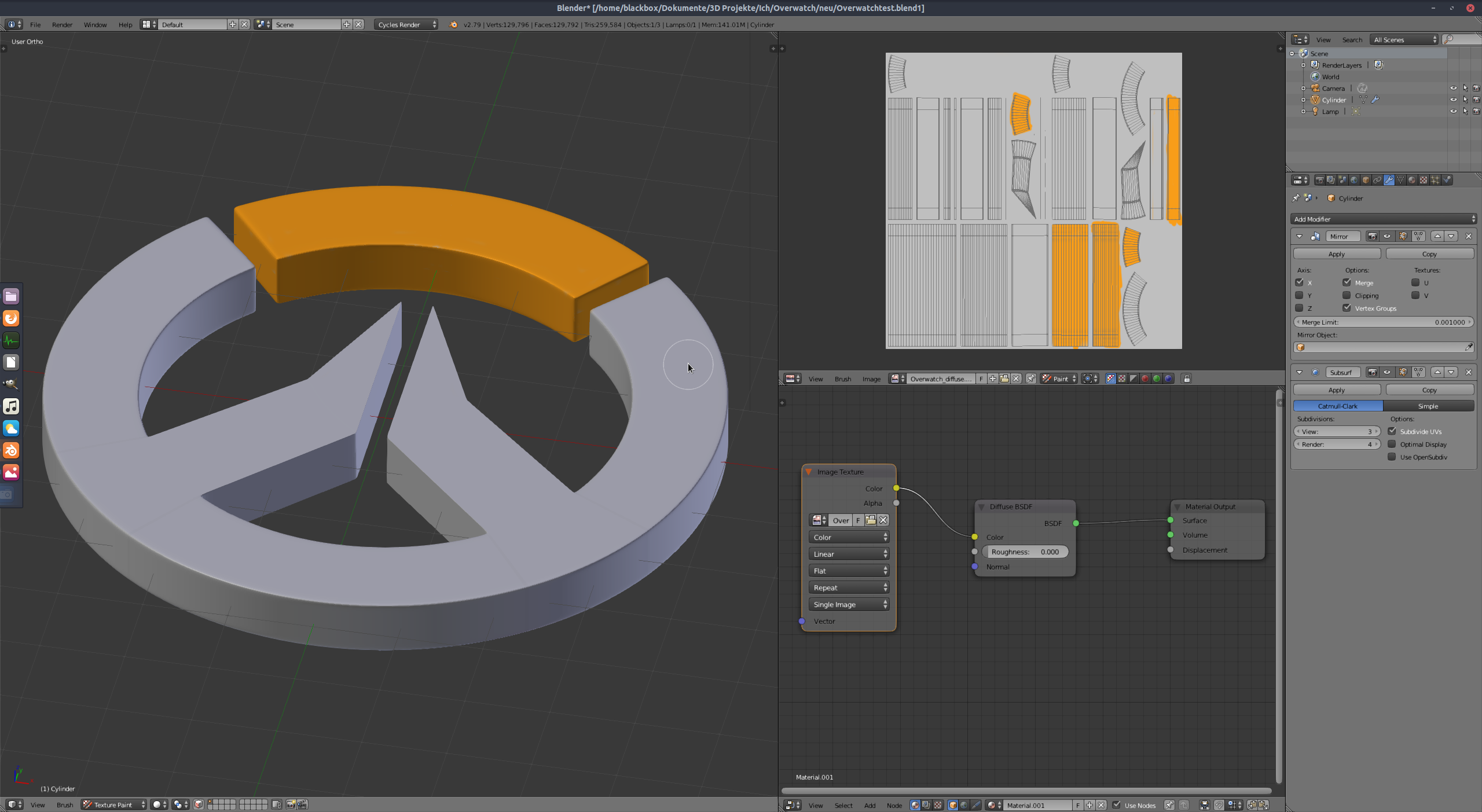Open the Linear interpolation dropdown in Image Texture
This screenshot has height=812, width=1482.
click(849, 554)
